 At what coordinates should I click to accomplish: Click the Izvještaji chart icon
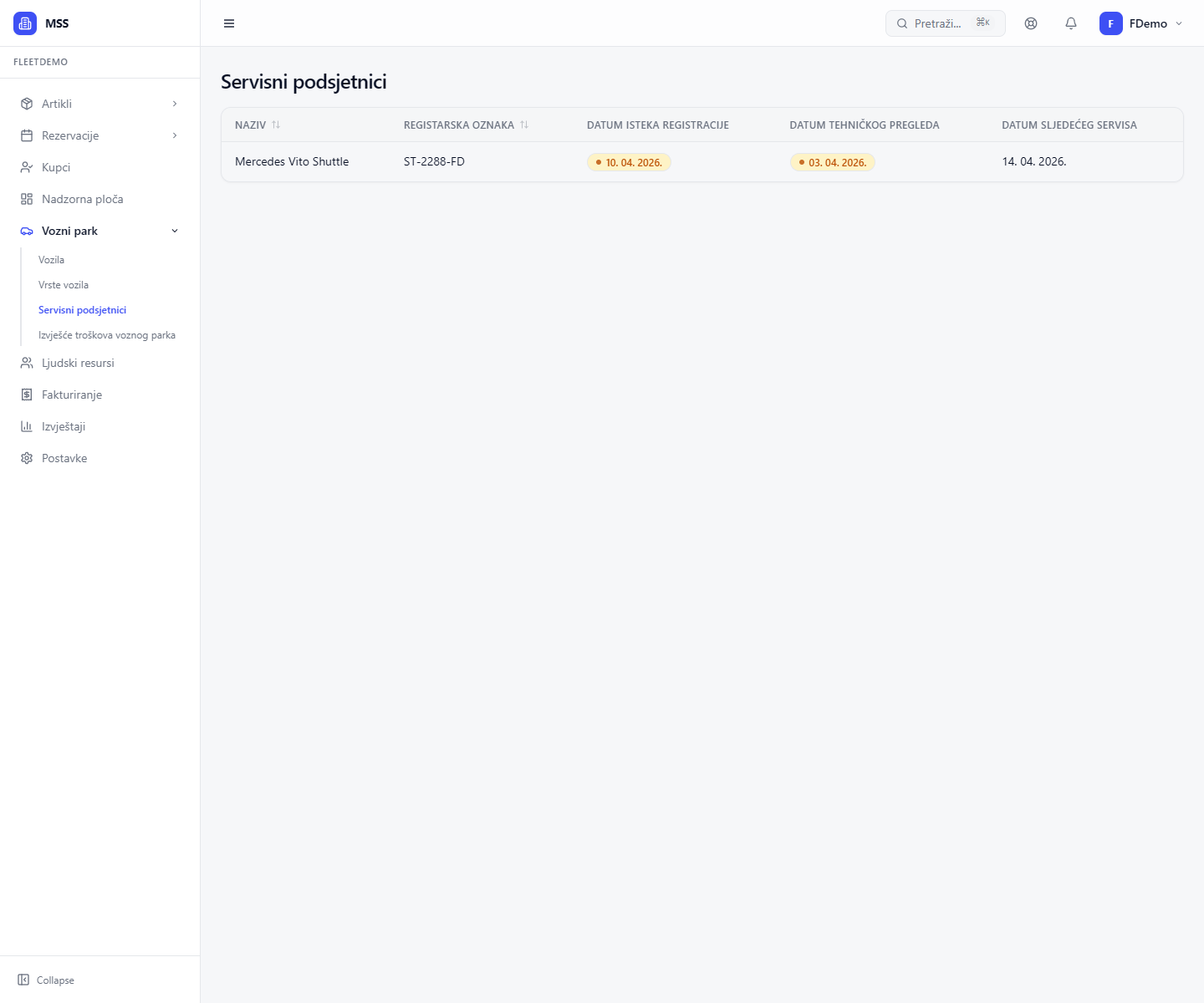[x=27, y=426]
